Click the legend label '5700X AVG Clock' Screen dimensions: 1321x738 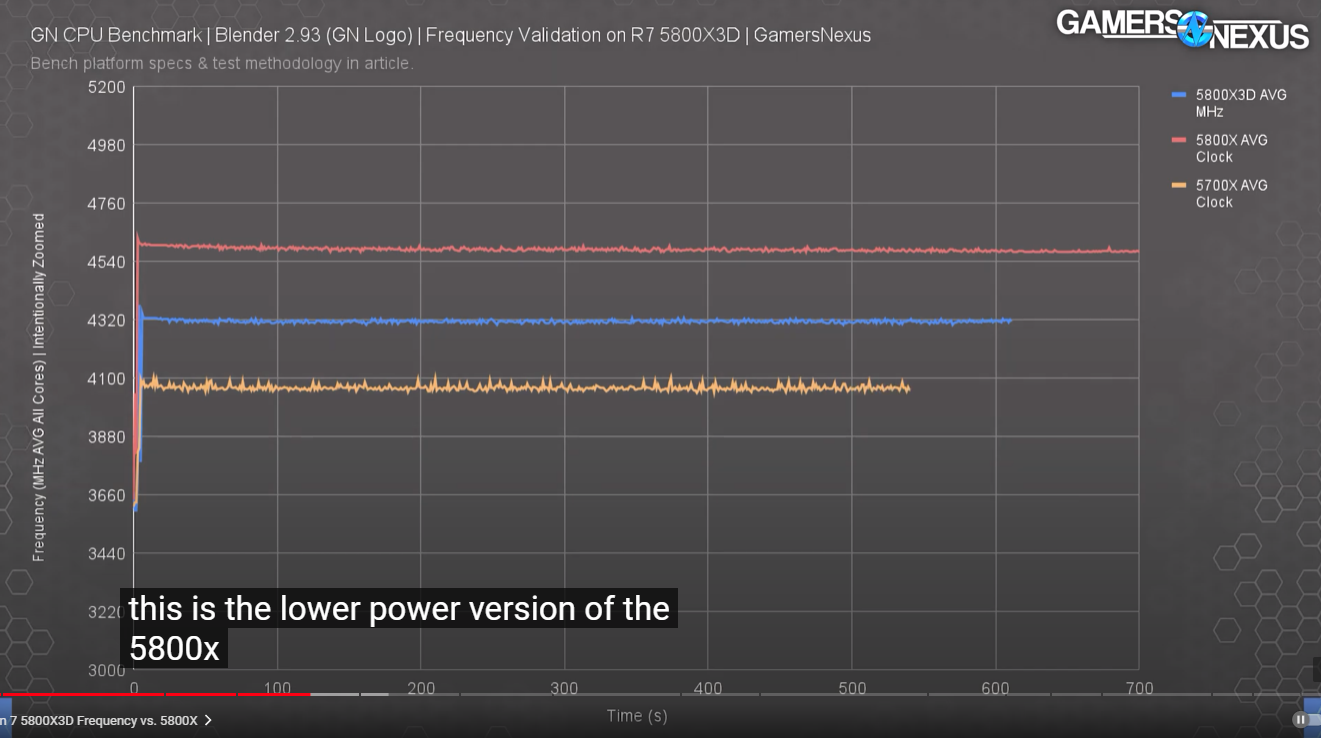[x=1232, y=193]
